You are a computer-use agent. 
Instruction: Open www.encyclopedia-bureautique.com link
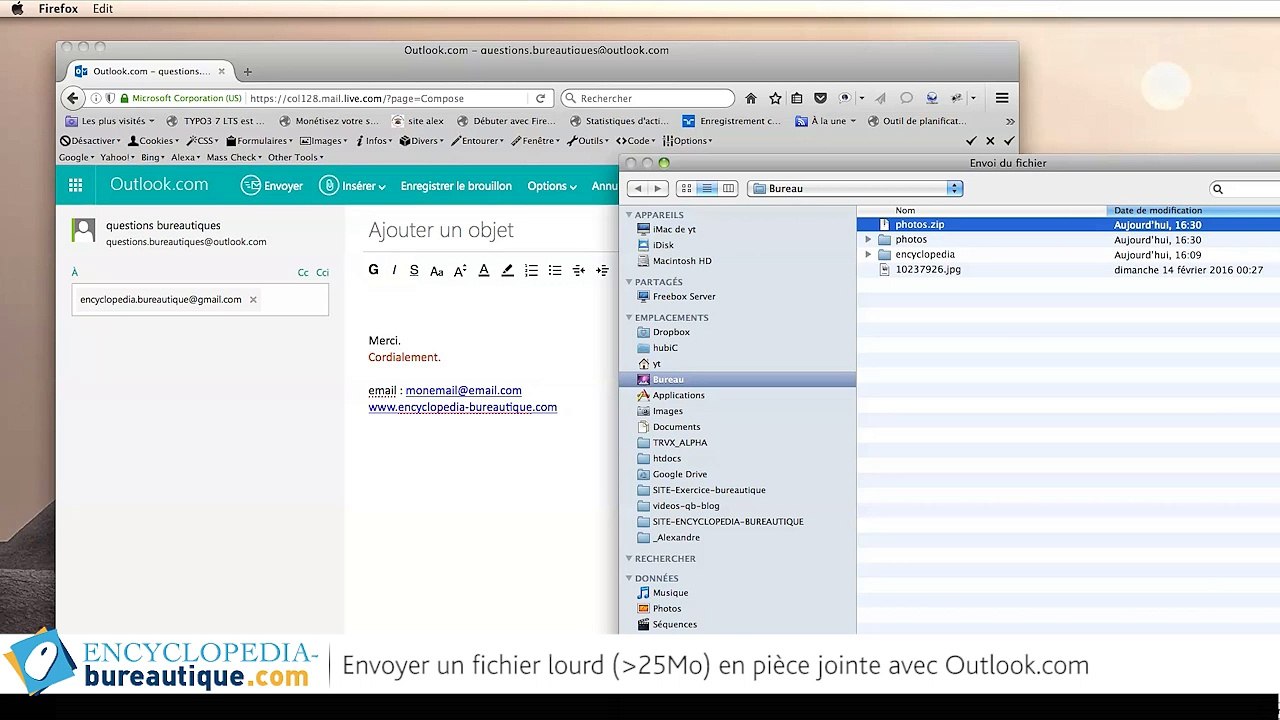click(x=462, y=408)
